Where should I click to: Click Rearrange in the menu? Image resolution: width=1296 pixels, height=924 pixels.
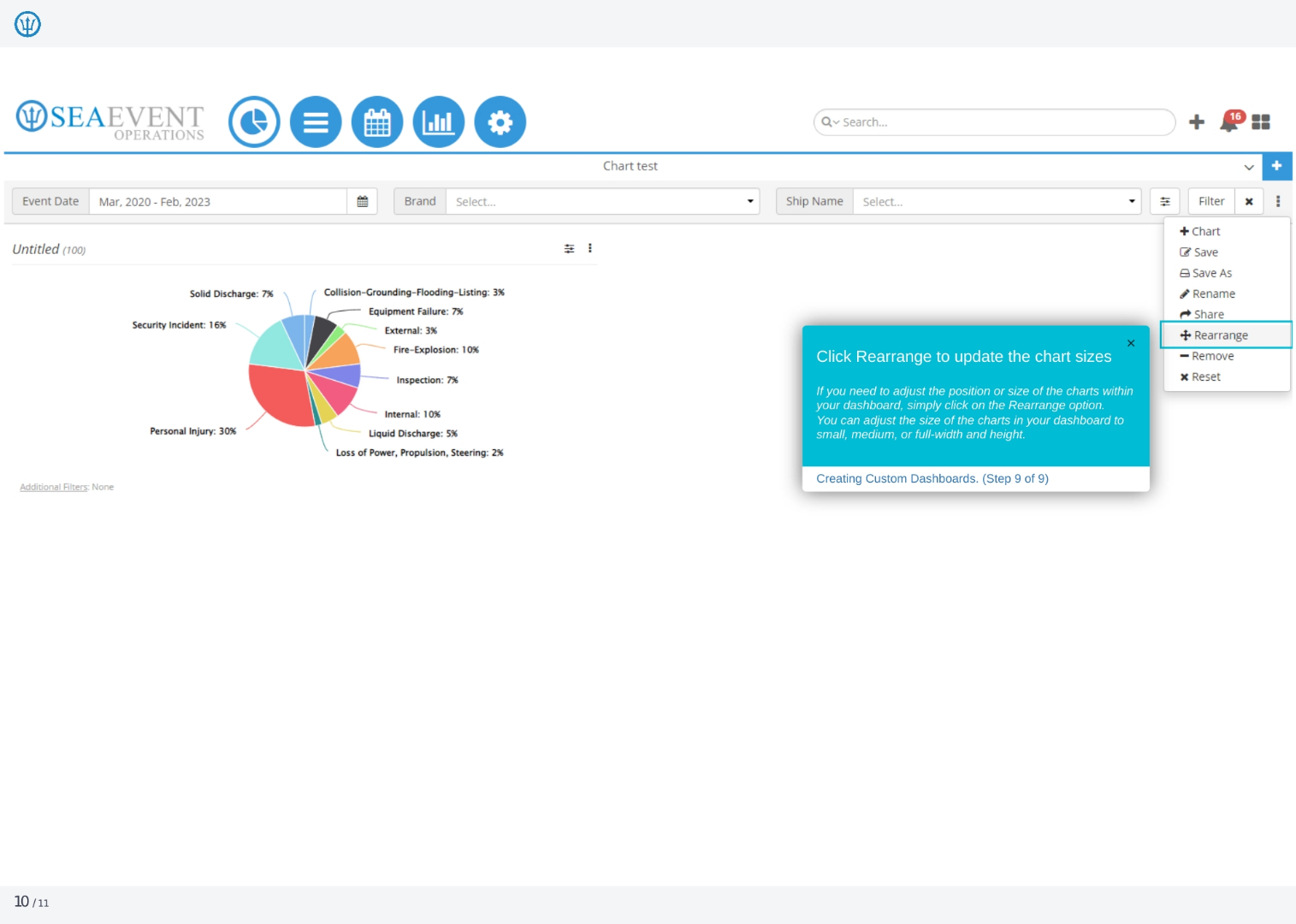(x=1226, y=335)
